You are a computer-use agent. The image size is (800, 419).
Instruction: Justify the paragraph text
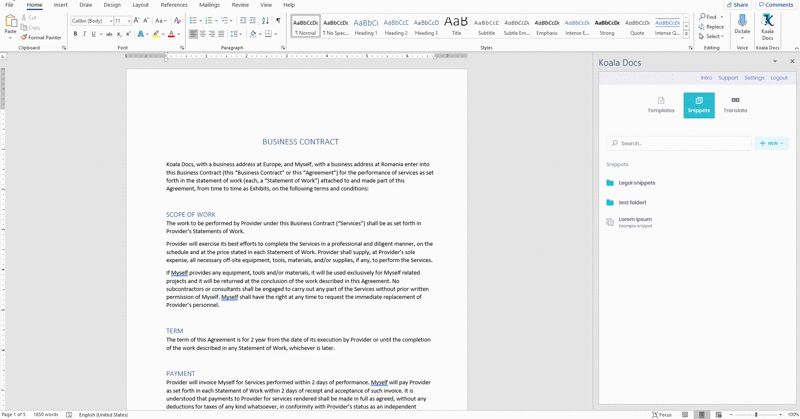(x=221, y=34)
